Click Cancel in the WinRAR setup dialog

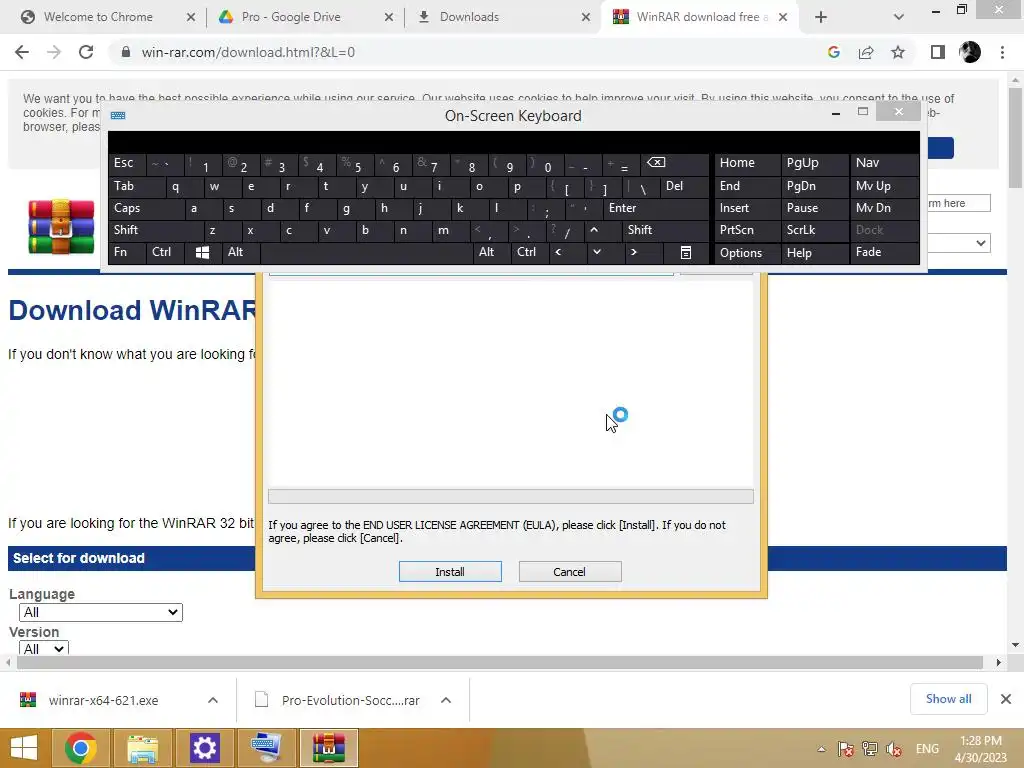tap(569, 571)
